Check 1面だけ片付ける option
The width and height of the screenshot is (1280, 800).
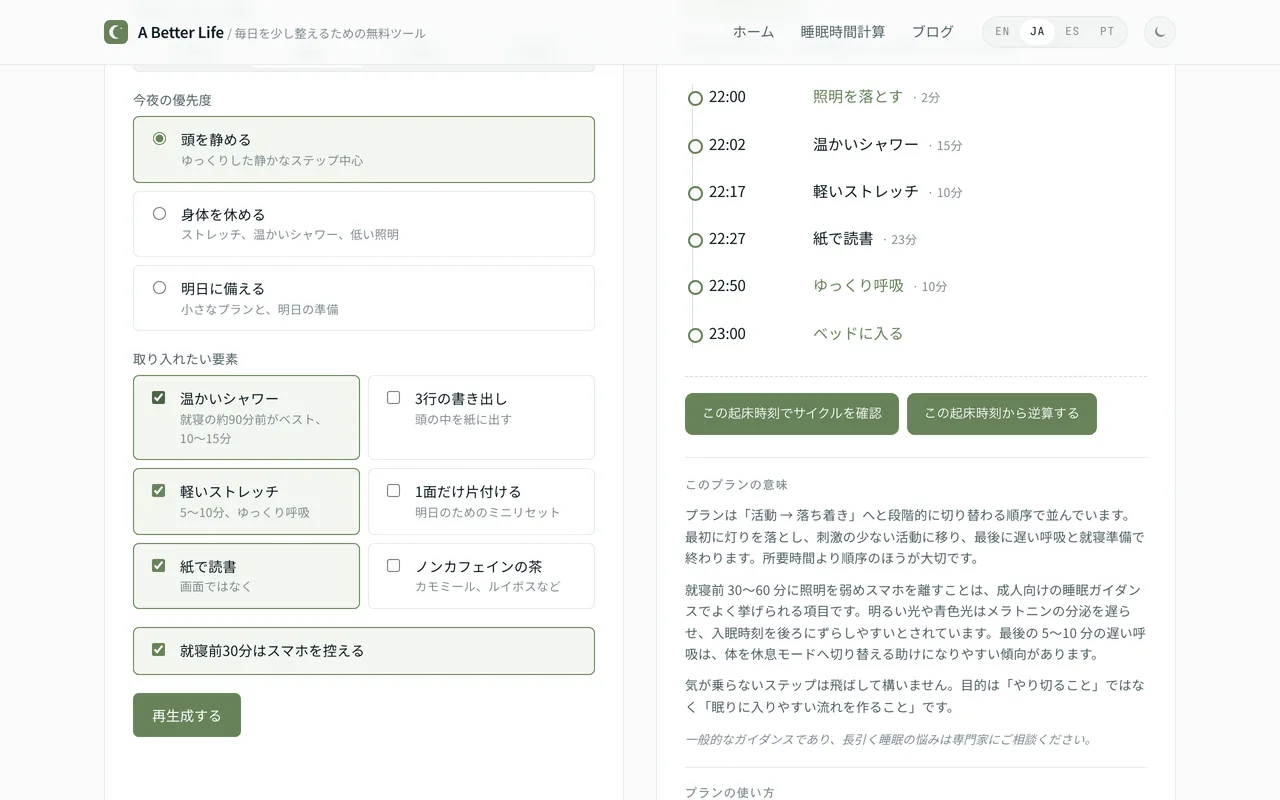point(393,491)
